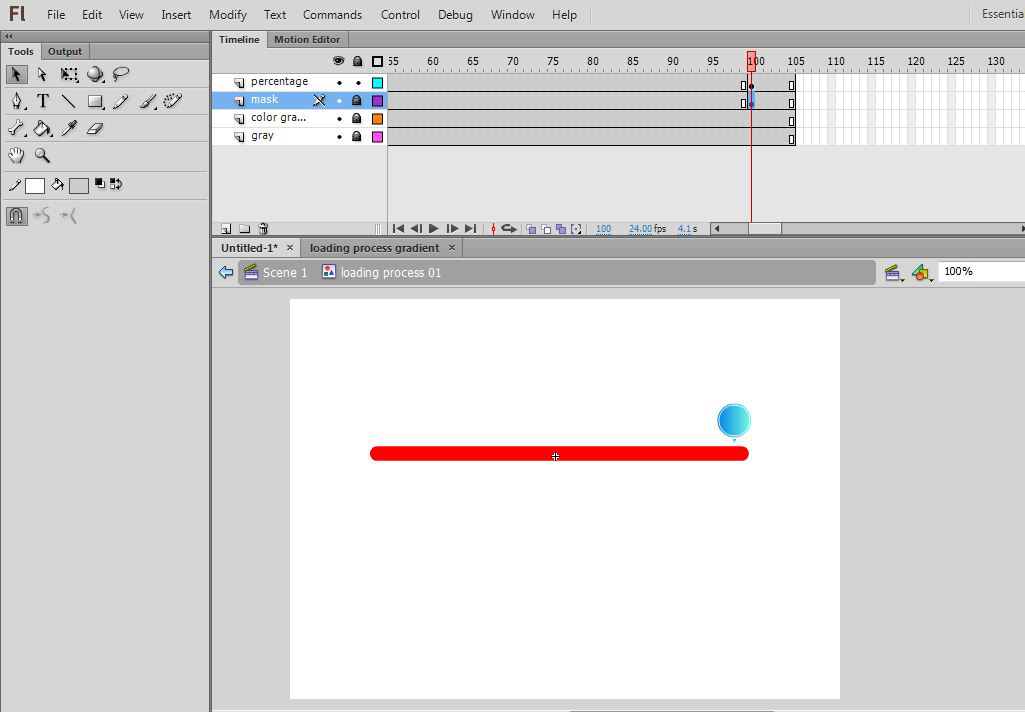This screenshot has width=1025, height=712.
Task: Select the Subselection tool
Action: click(42, 75)
